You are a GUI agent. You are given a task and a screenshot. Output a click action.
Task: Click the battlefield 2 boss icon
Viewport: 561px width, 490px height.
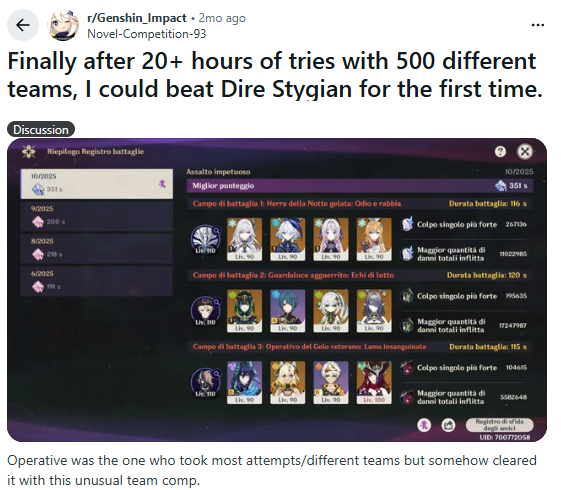(x=205, y=311)
